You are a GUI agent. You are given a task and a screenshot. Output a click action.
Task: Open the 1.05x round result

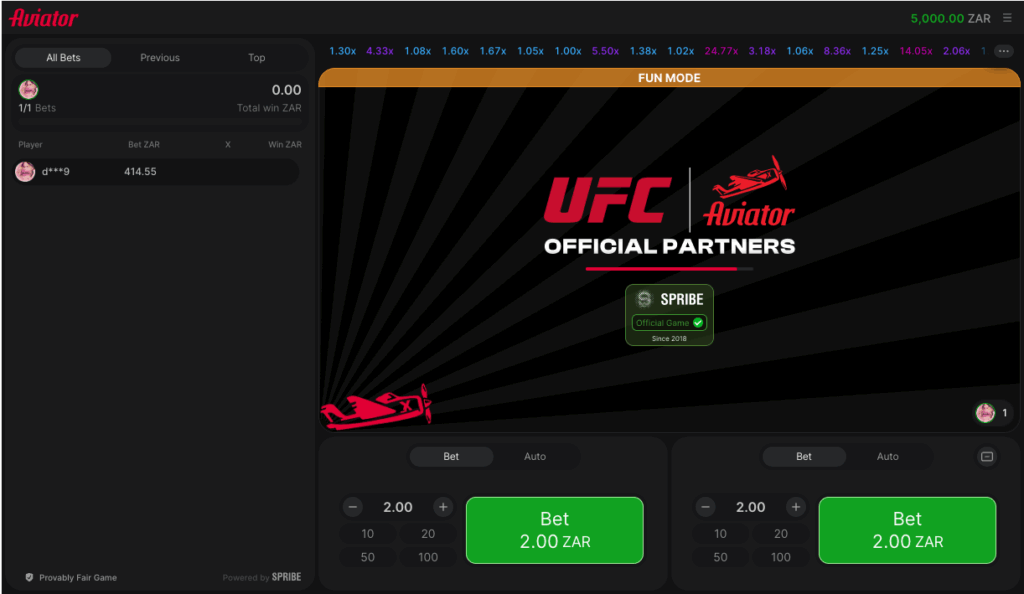pos(530,51)
